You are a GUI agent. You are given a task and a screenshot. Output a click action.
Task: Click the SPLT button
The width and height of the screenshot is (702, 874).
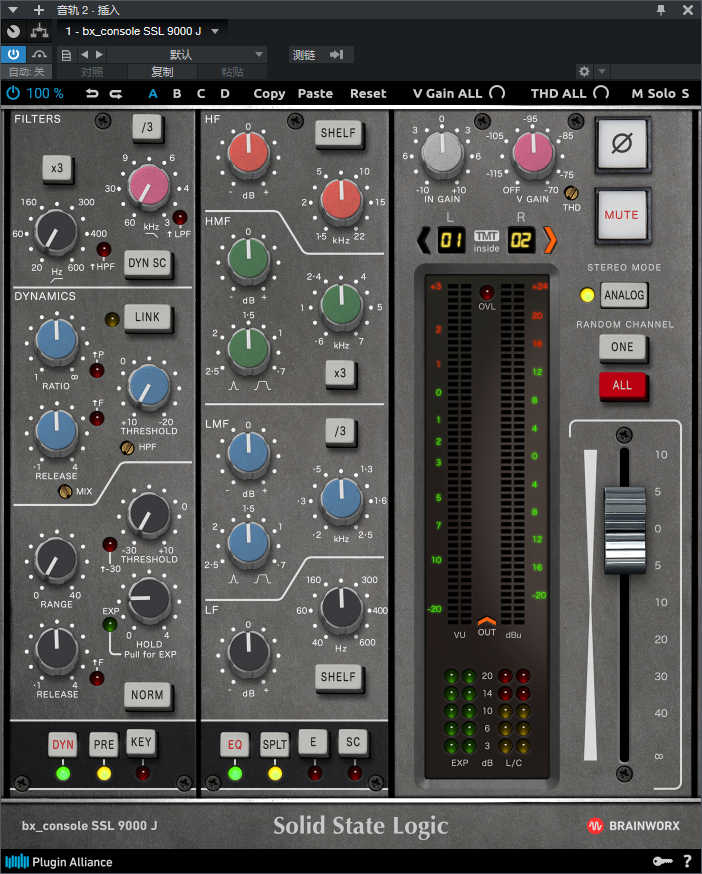click(x=275, y=744)
